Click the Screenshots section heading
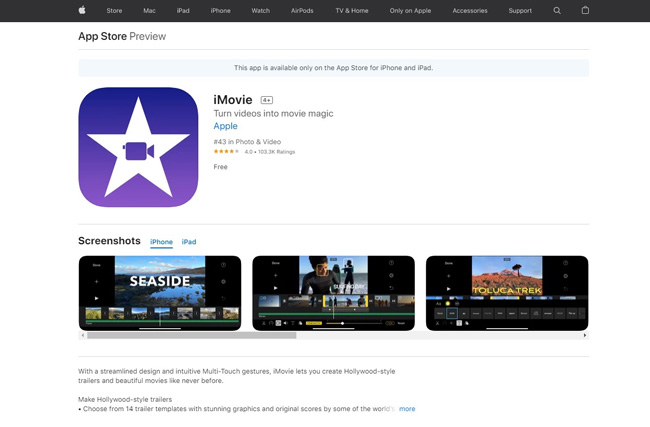Image resolution: width=650 pixels, height=427 pixels. [109, 241]
